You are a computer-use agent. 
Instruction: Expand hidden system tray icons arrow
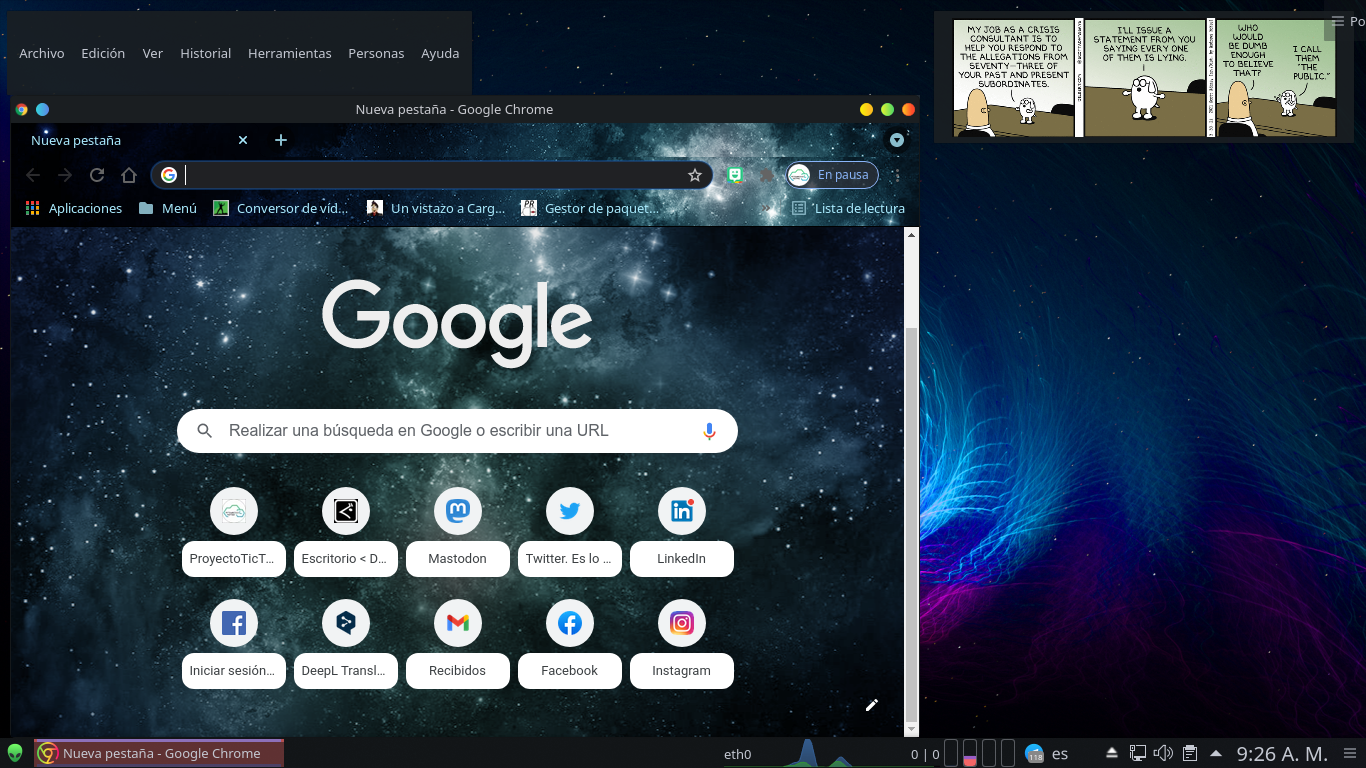[1216, 753]
